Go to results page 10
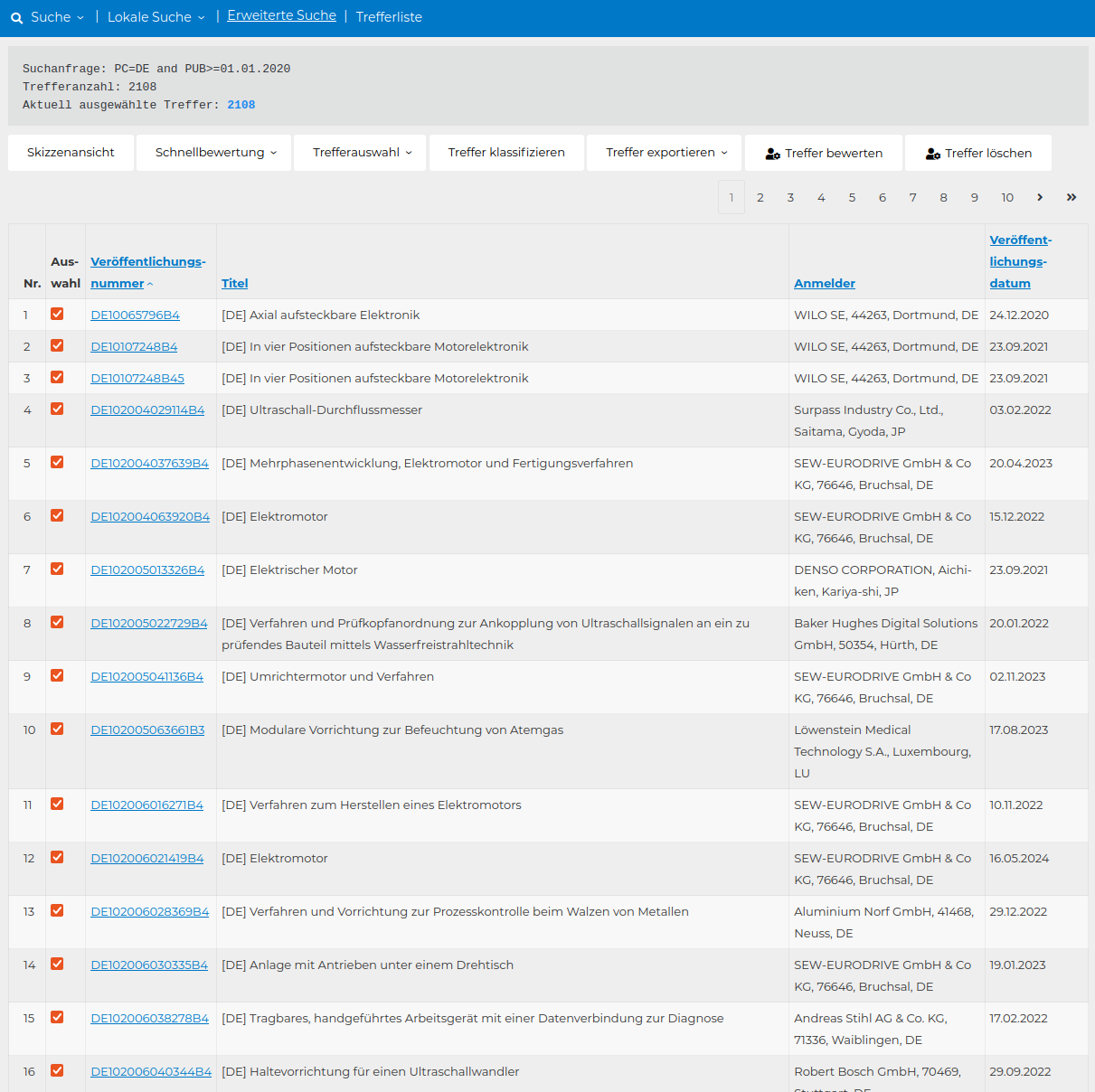Viewport: 1095px width, 1092px height. point(1007,197)
